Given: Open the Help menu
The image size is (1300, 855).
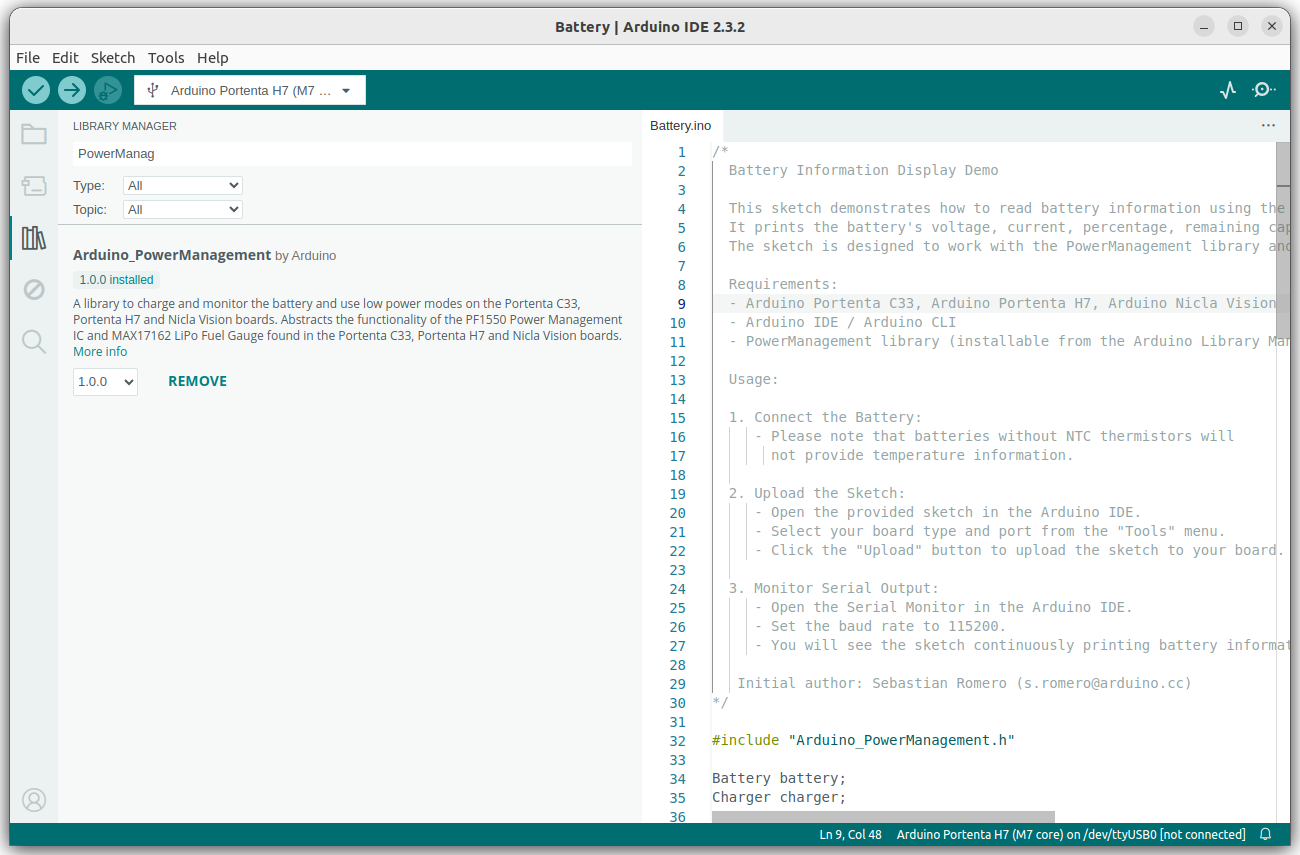Looking at the screenshot, I should tap(213, 58).
